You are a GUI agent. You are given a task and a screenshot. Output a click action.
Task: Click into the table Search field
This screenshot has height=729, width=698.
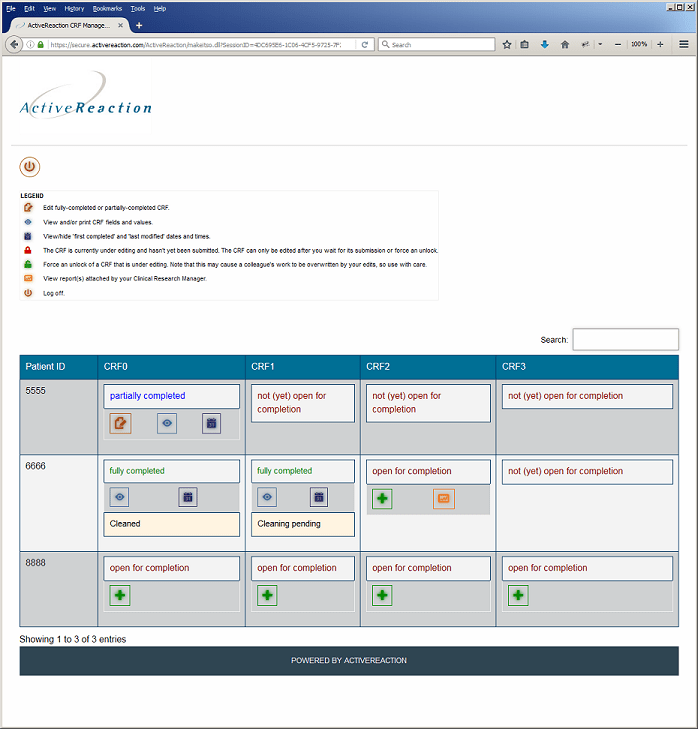point(625,339)
